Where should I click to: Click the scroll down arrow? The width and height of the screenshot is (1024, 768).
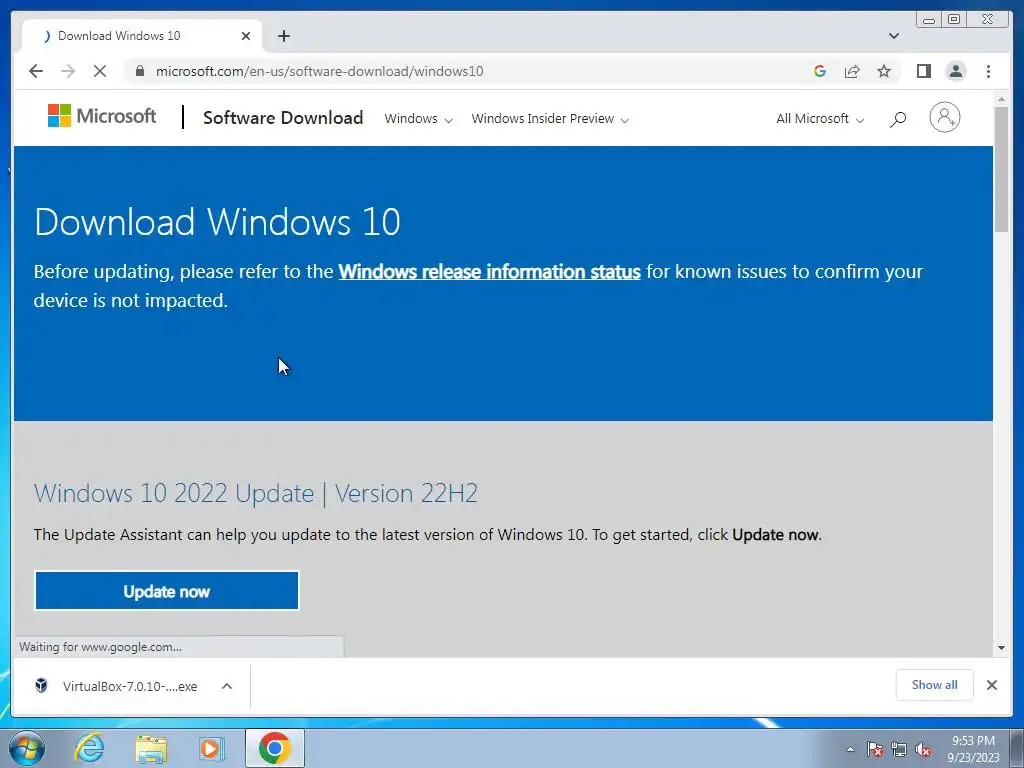click(1001, 648)
